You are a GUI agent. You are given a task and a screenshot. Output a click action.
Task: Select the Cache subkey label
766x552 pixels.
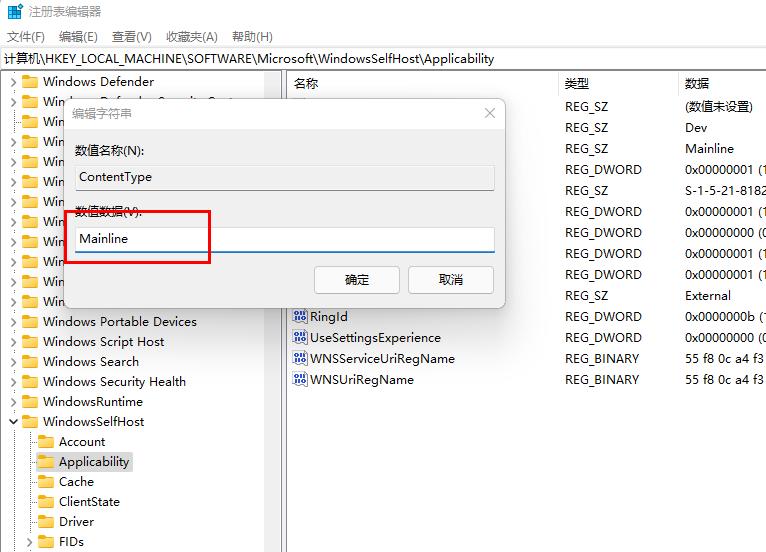pyautogui.click(x=76, y=482)
